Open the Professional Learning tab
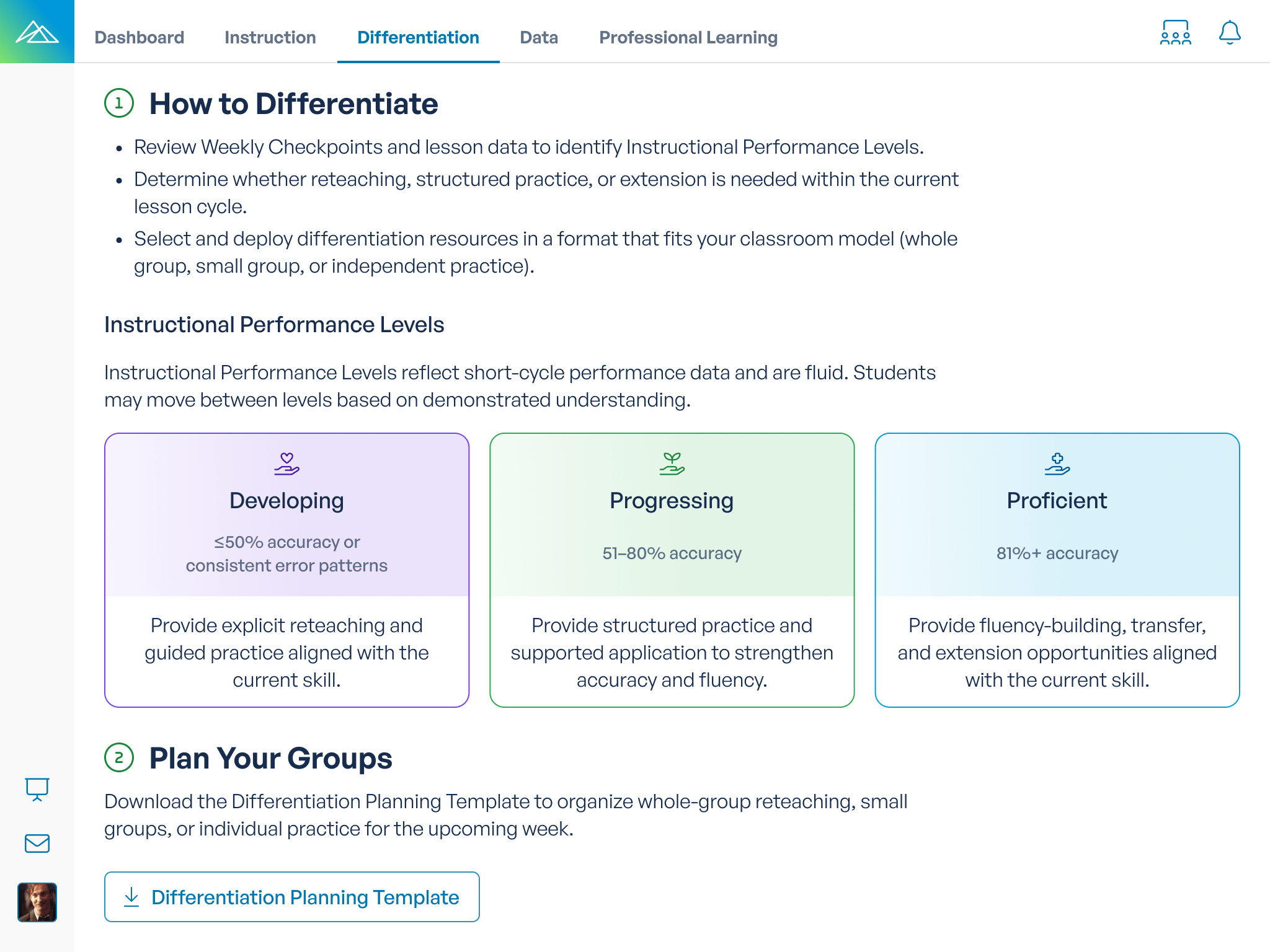 click(x=688, y=37)
